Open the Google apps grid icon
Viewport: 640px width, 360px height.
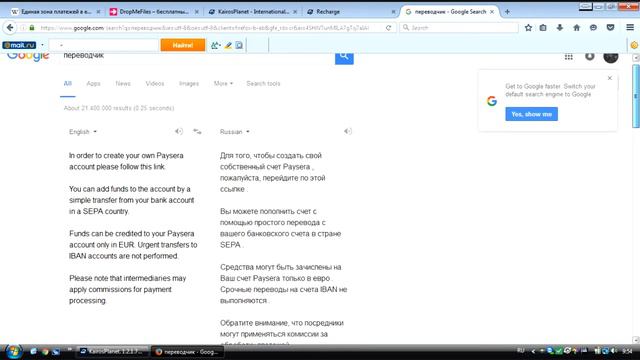pos(569,57)
